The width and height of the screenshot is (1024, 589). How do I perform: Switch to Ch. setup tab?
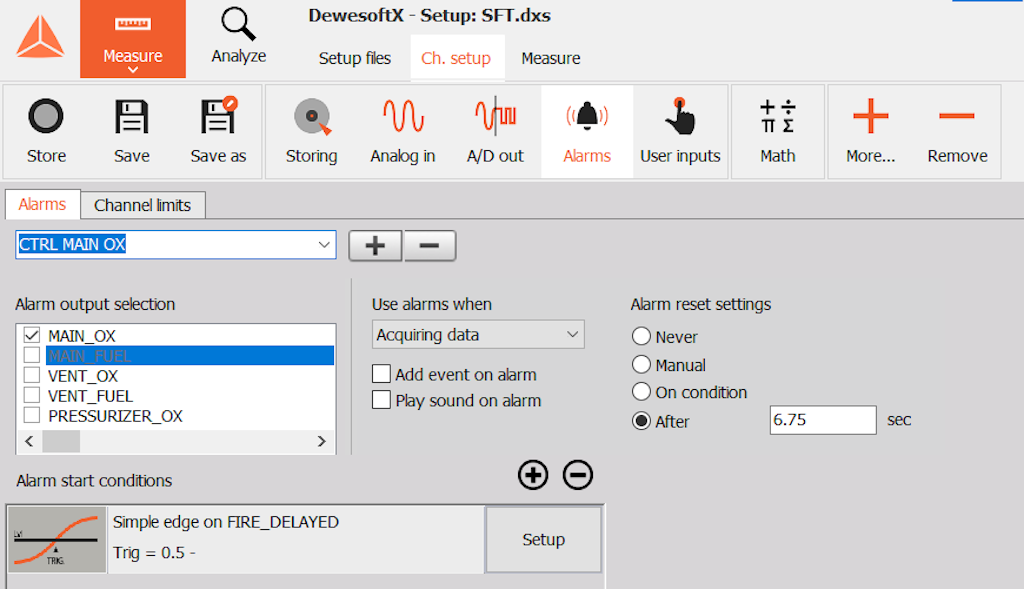tap(456, 58)
